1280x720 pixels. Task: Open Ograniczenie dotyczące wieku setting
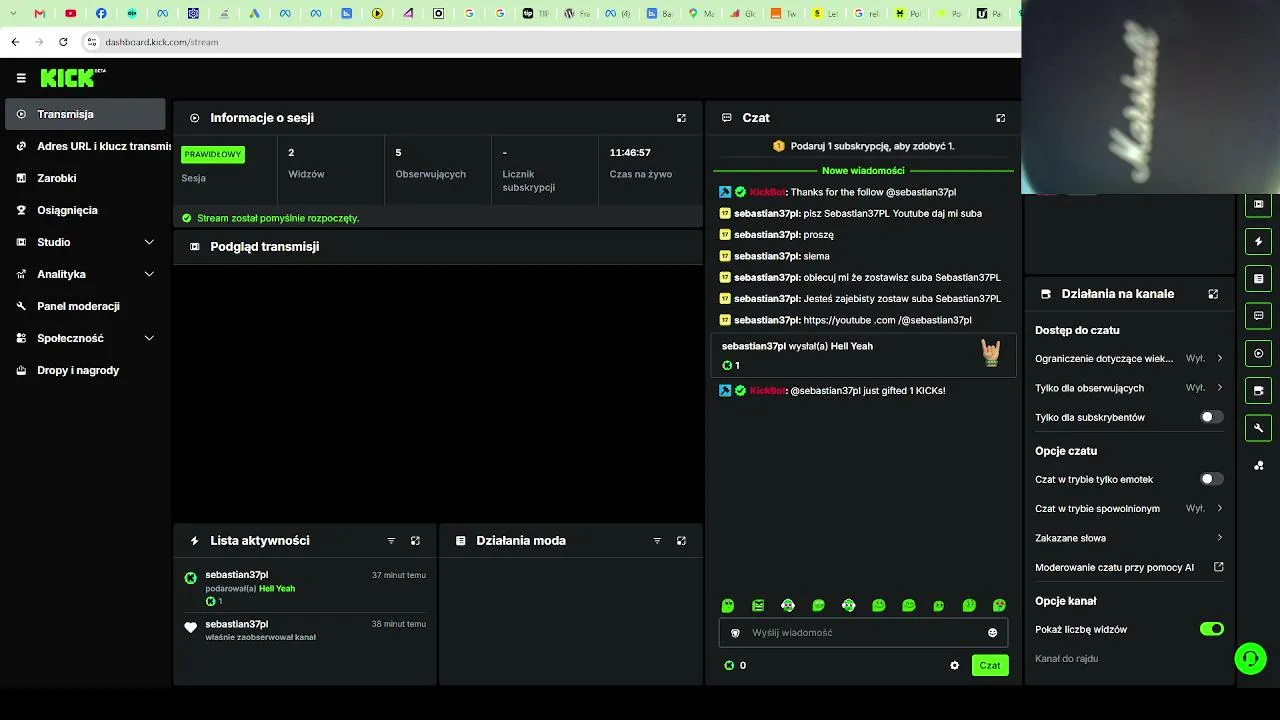pyautogui.click(x=1129, y=358)
